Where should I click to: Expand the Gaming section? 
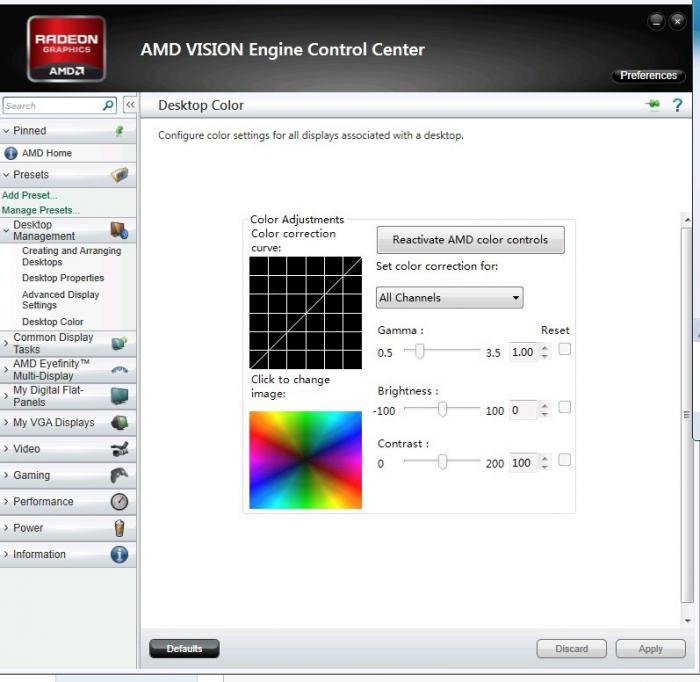coord(6,475)
